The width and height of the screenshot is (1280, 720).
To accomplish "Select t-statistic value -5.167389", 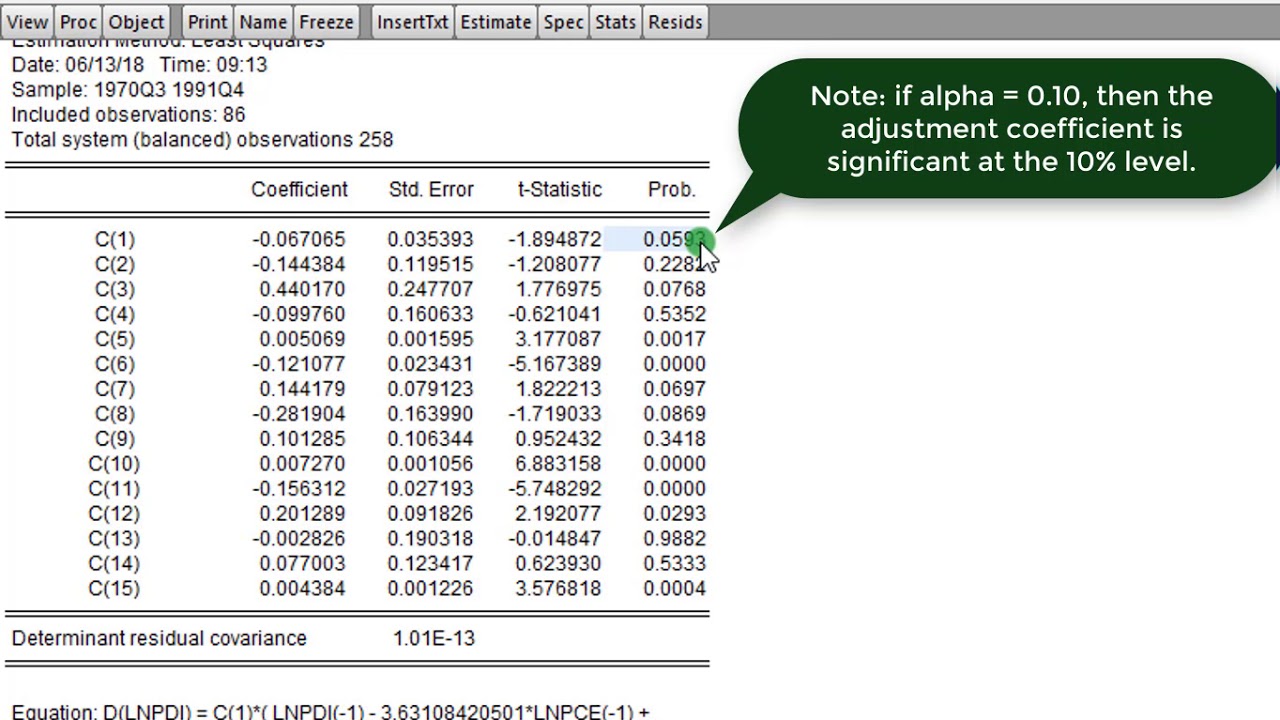I will click(555, 365).
